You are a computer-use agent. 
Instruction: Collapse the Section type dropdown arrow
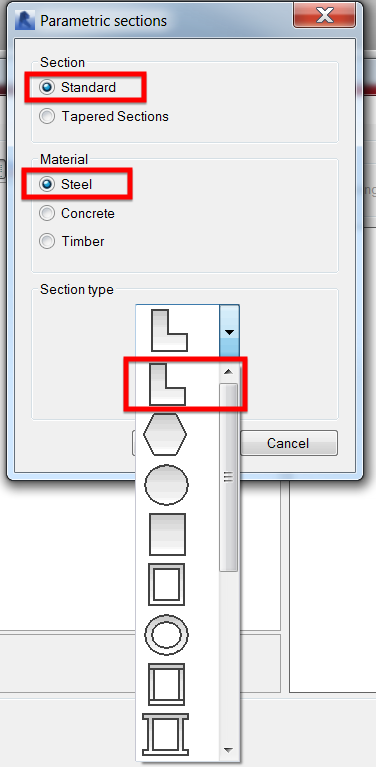pos(229,332)
